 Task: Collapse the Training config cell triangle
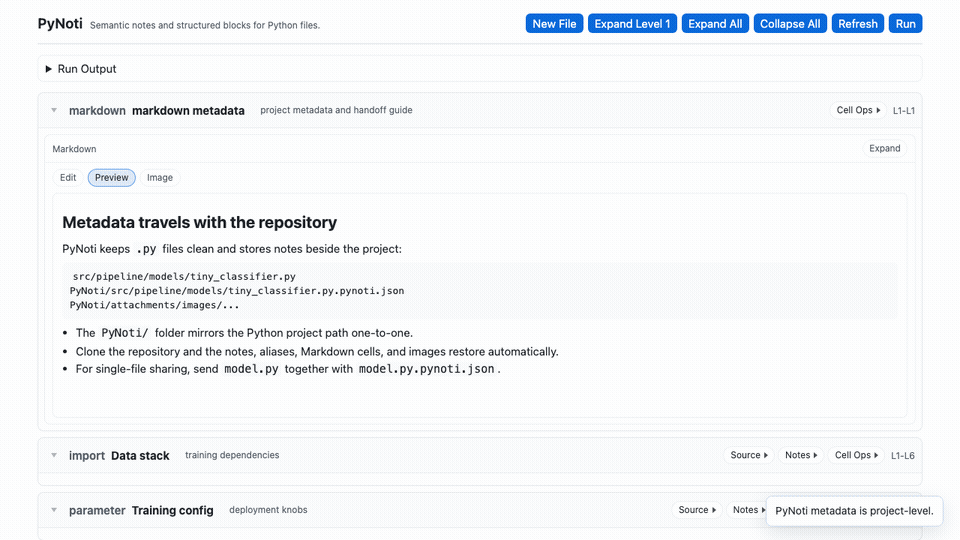54,510
